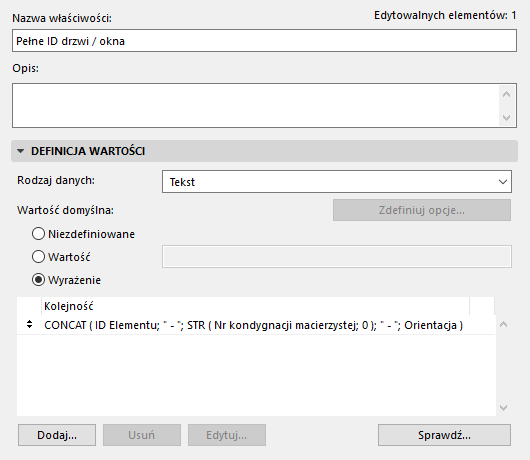This screenshot has width=530, height=460.
Task: Click the 'Rodzaj danych:' label
Action: tap(56, 180)
